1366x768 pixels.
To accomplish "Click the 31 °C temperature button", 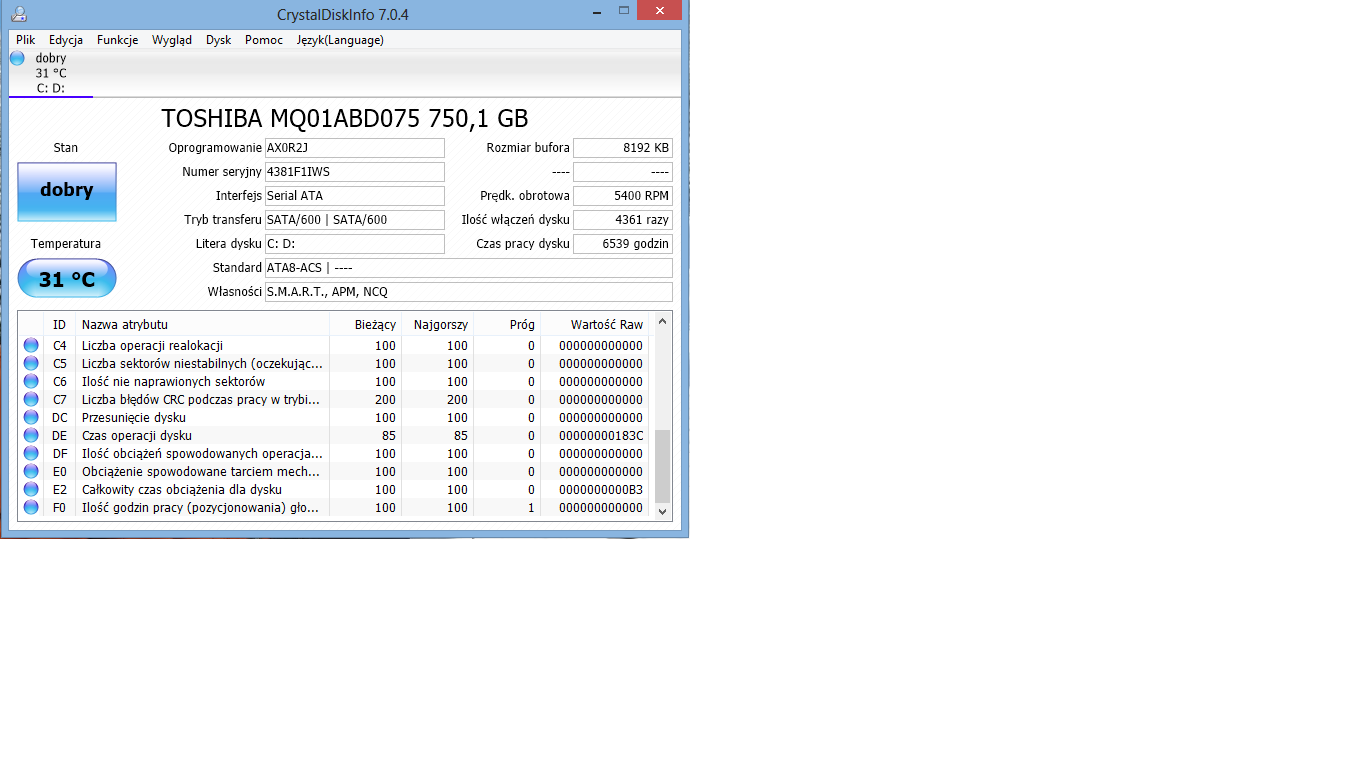I will [x=67, y=278].
